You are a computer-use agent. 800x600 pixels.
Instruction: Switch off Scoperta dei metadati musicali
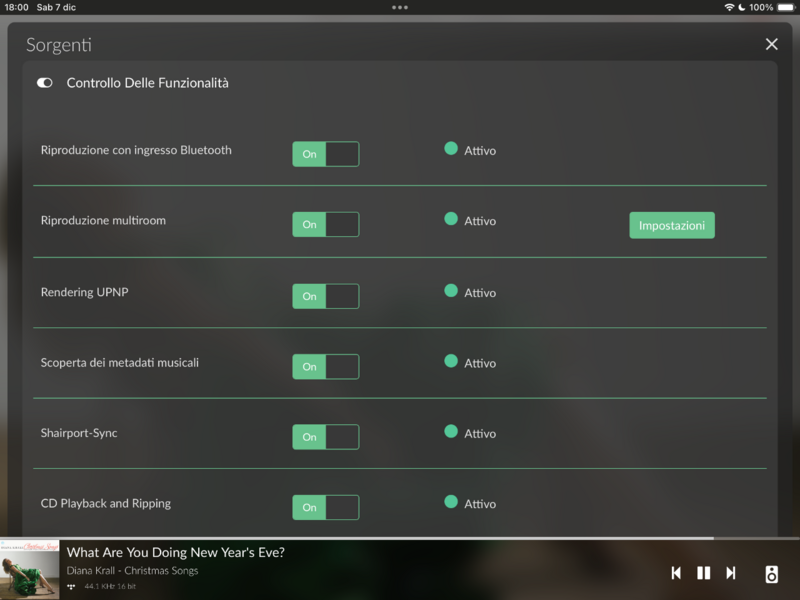[x=325, y=366]
